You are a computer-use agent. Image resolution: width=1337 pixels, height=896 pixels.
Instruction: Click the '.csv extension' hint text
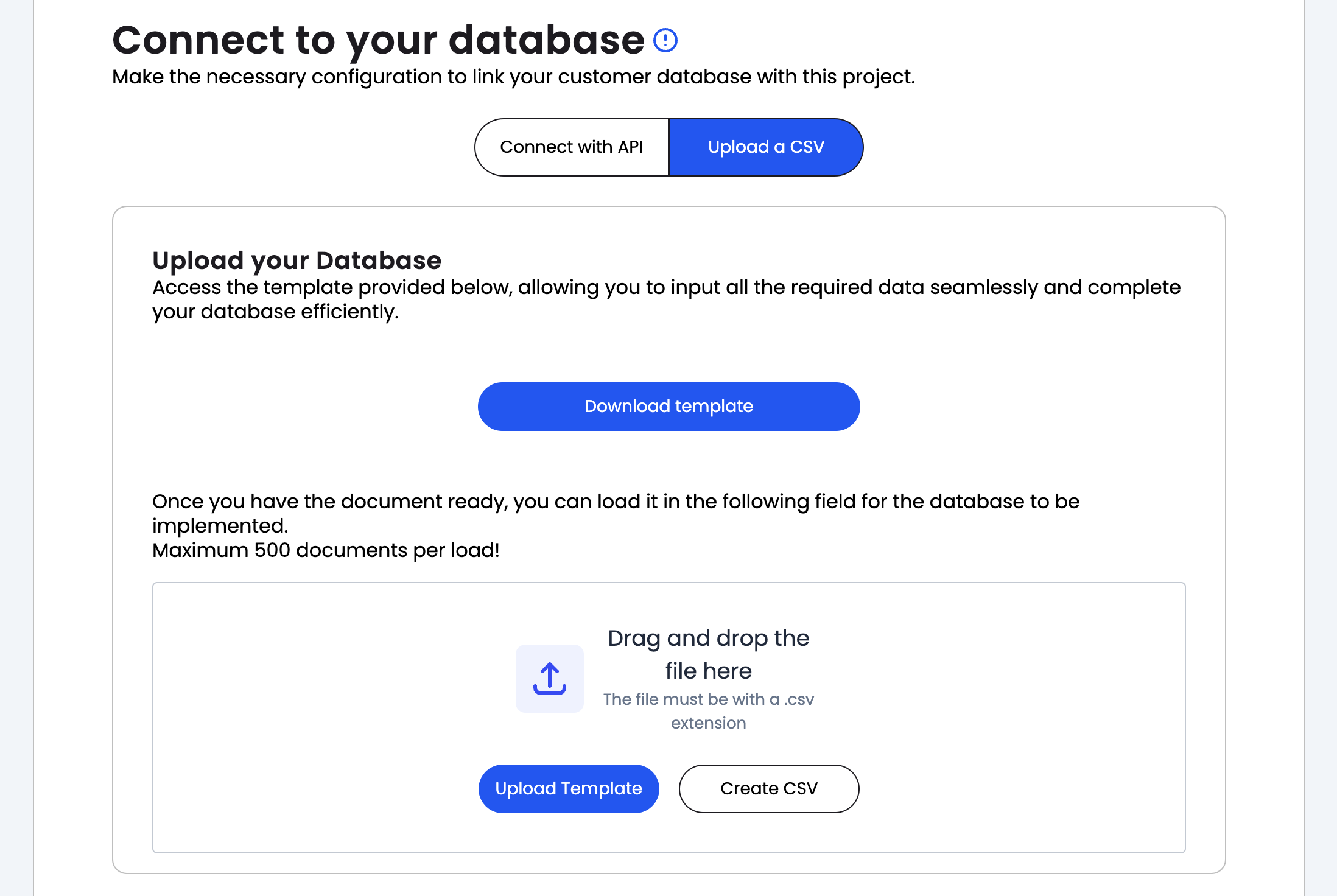[x=708, y=700]
